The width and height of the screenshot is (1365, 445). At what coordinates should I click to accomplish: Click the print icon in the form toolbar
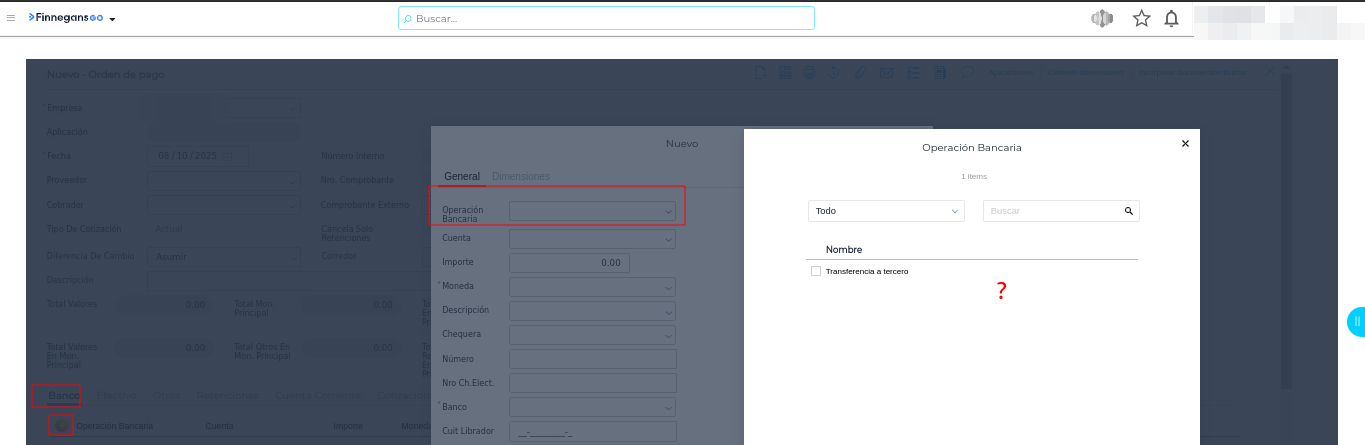(809, 73)
